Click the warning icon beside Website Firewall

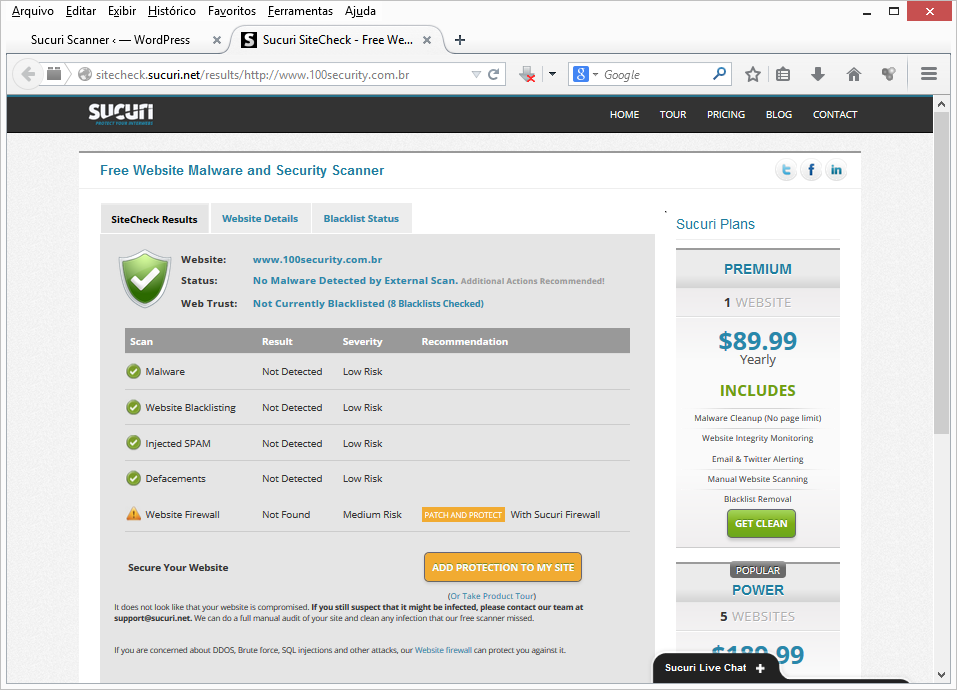[x=133, y=514]
